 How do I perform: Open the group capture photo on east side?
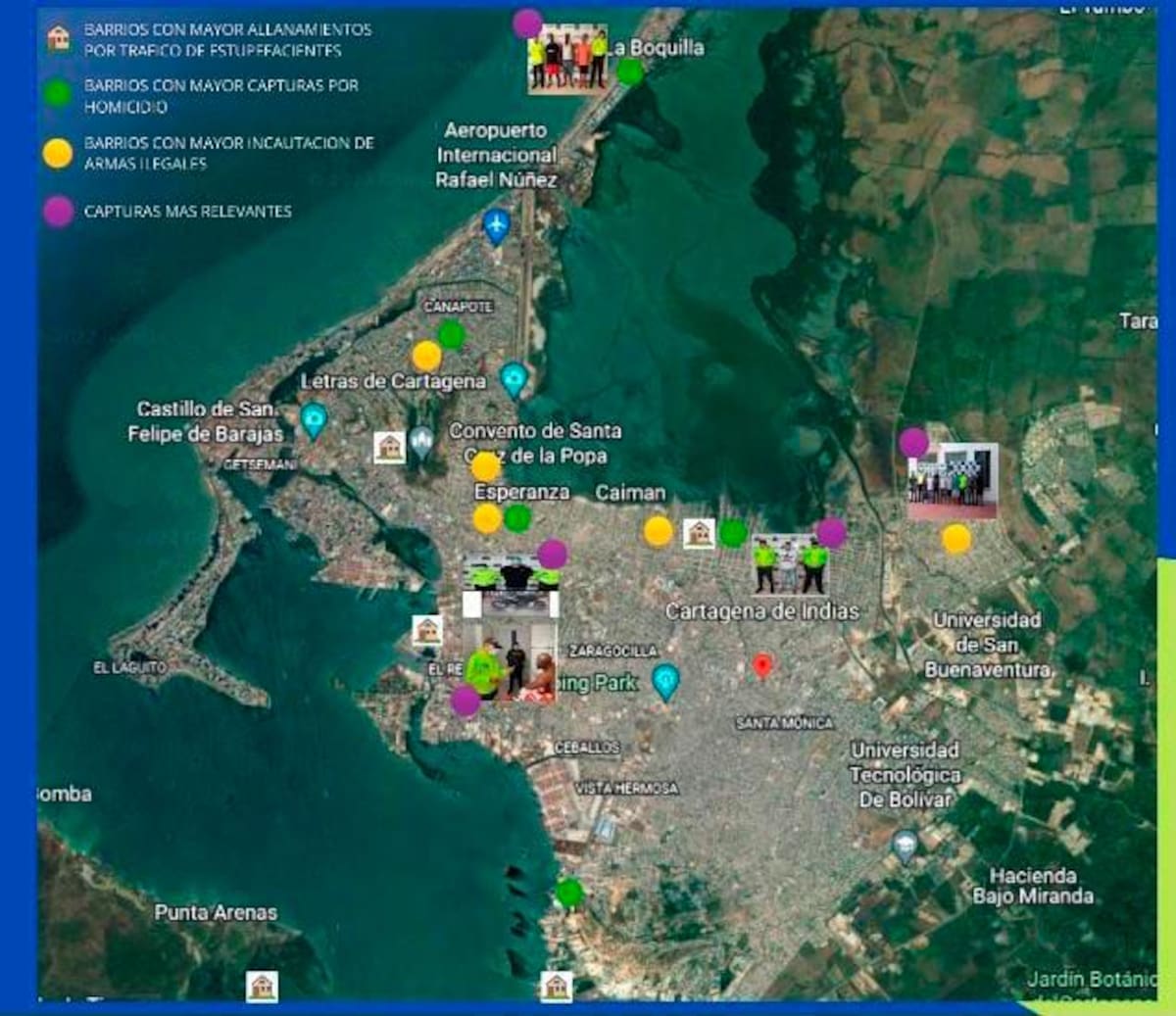(953, 482)
